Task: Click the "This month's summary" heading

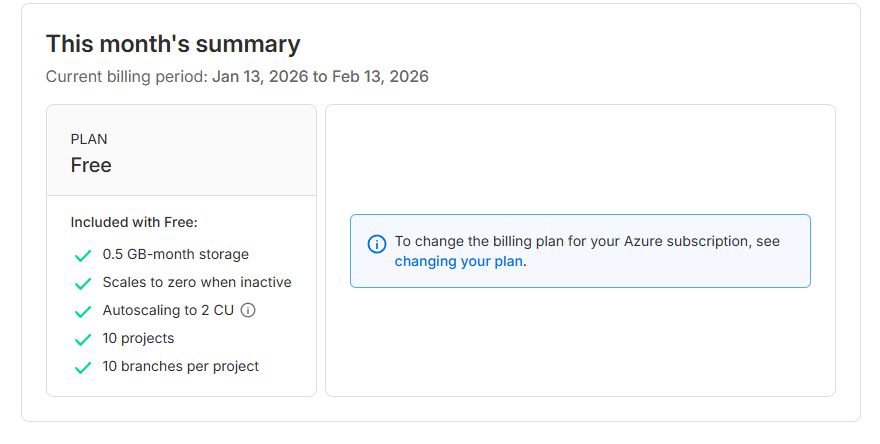Action: click(173, 44)
